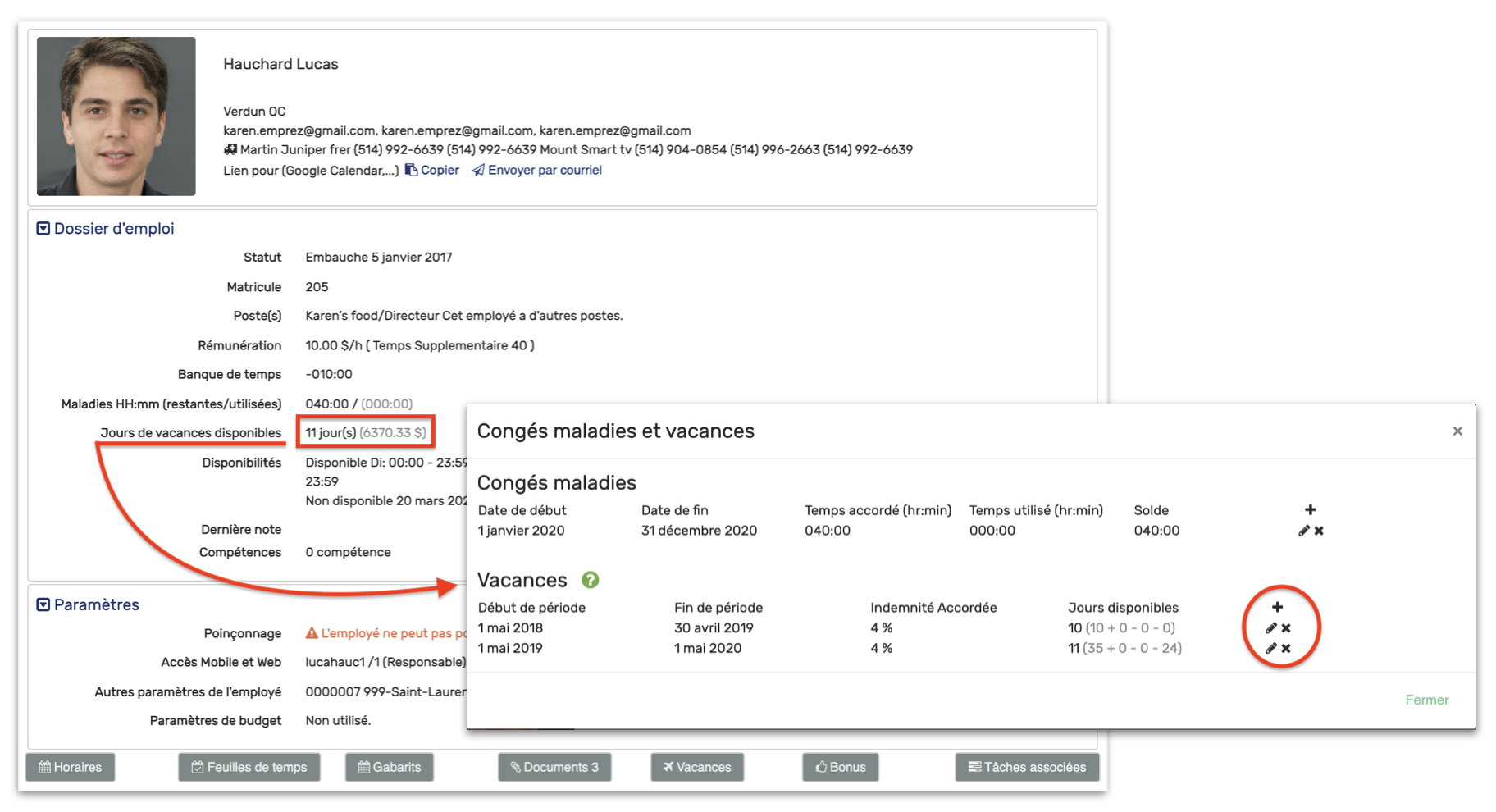Click Lucas Hauchard's profile photo
This screenshot has width=1496, height=812.
[116, 116]
